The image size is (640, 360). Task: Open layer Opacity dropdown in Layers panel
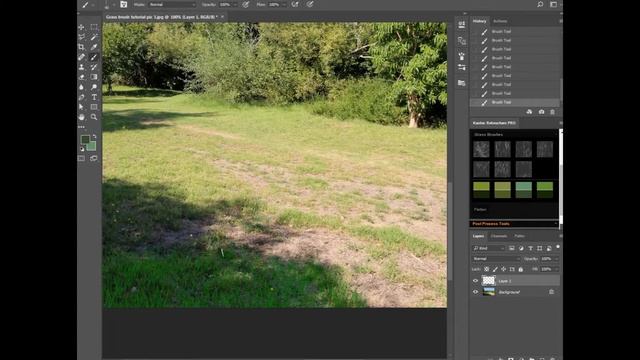tap(556, 259)
